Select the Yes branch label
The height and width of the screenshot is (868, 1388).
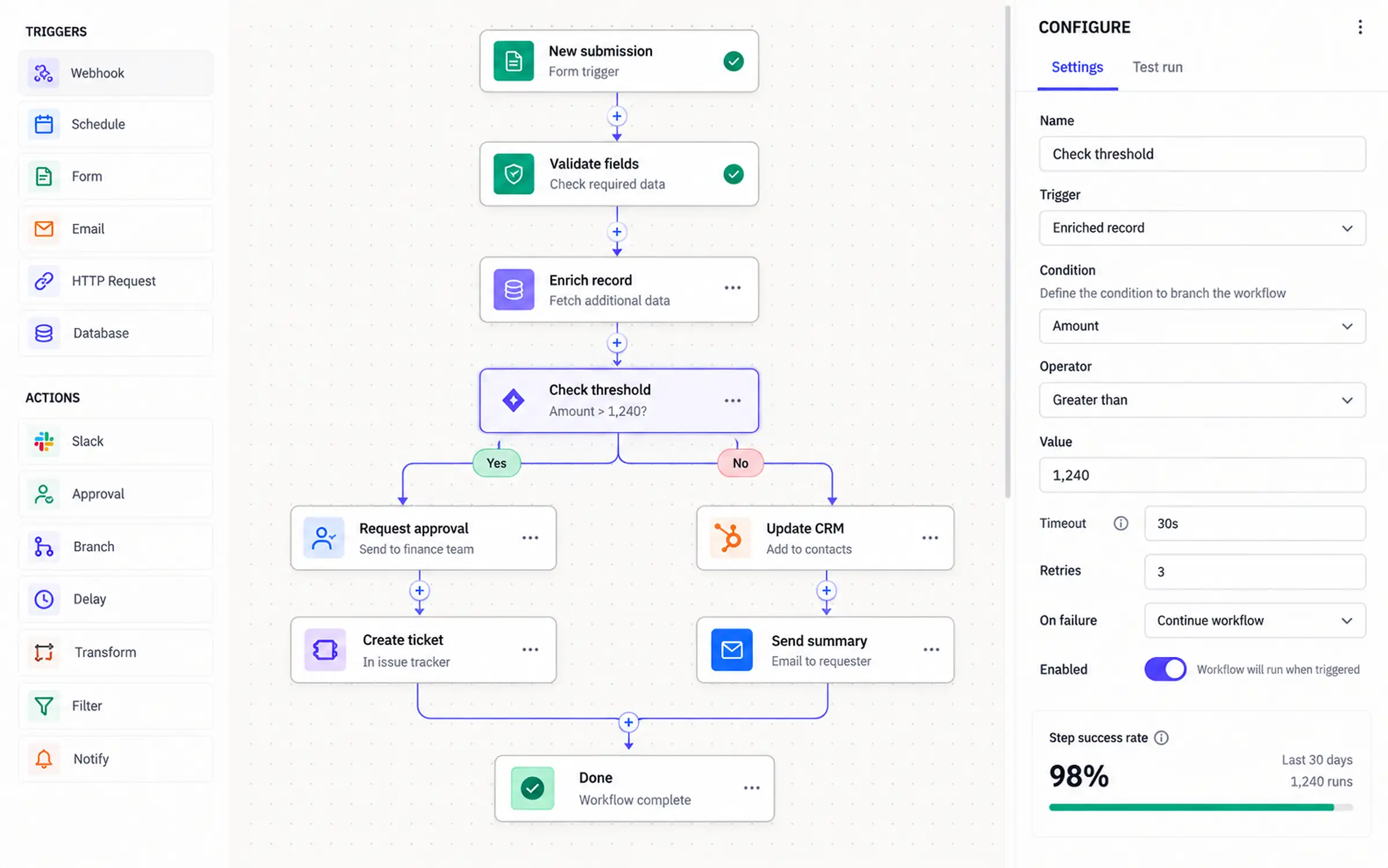coord(497,463)
